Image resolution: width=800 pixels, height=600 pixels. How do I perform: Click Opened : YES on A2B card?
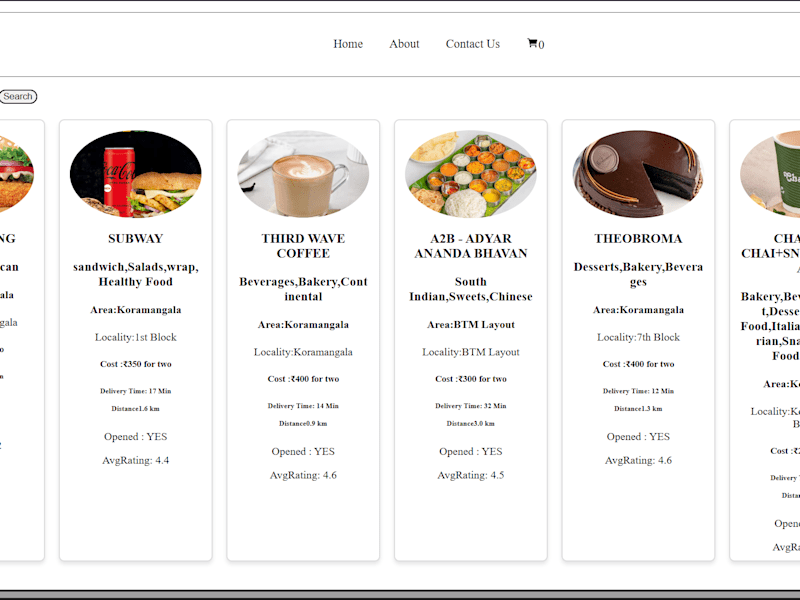point(471,452)
